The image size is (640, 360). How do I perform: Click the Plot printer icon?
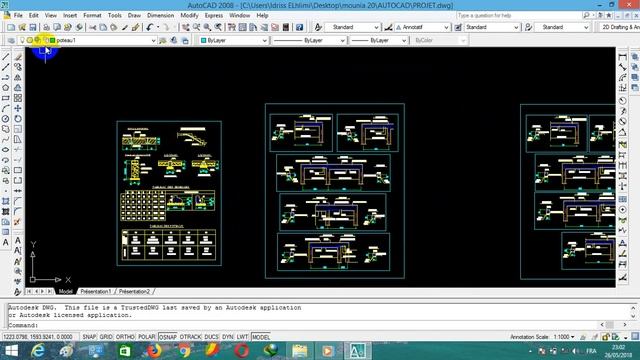[46, 27]
